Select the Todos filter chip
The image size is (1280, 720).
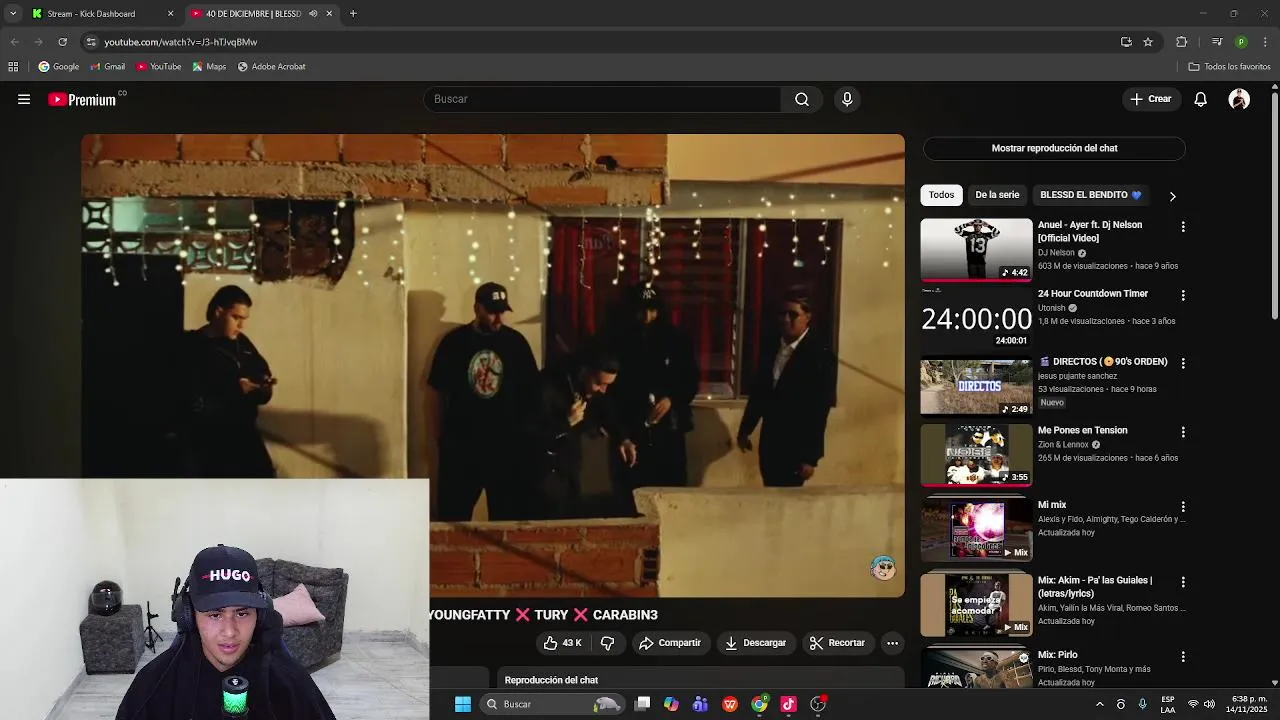[x=941, y=195]
